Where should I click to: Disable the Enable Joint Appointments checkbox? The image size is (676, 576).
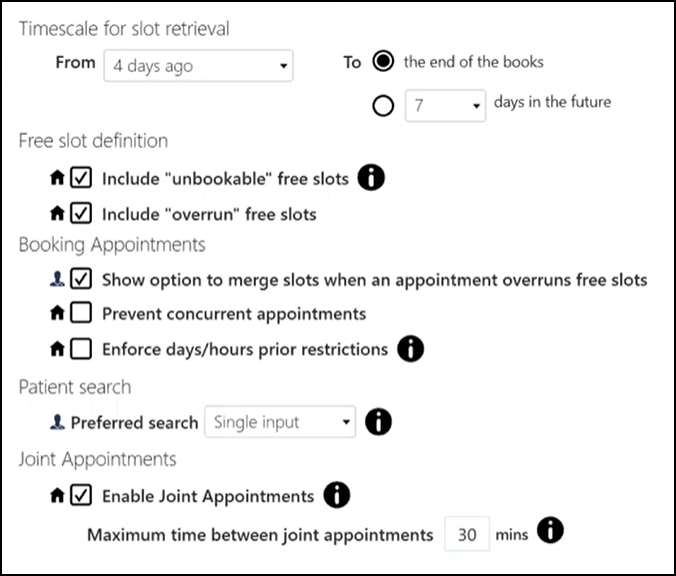(x=82, y=495)
